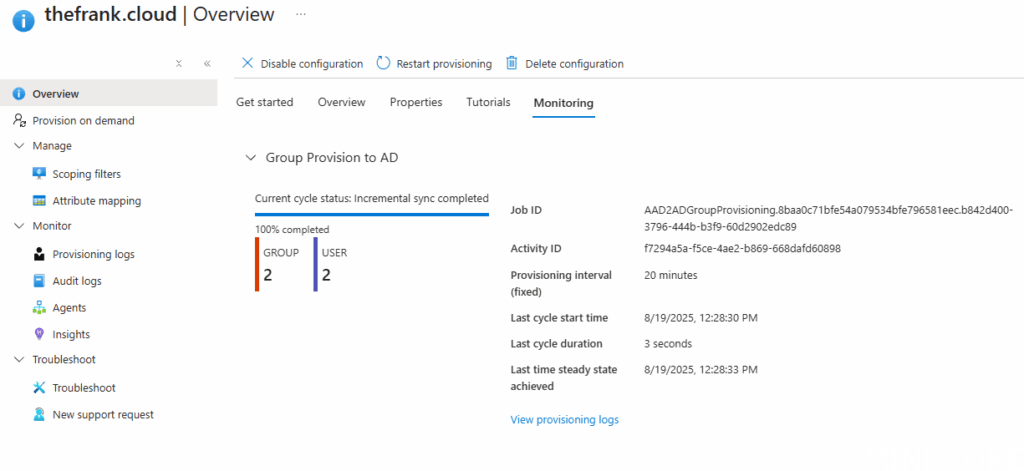Click the Troubleshoot wrench icon
Image resolution: width=1024 pixels, height=471 pixels.
coord(39,388)
